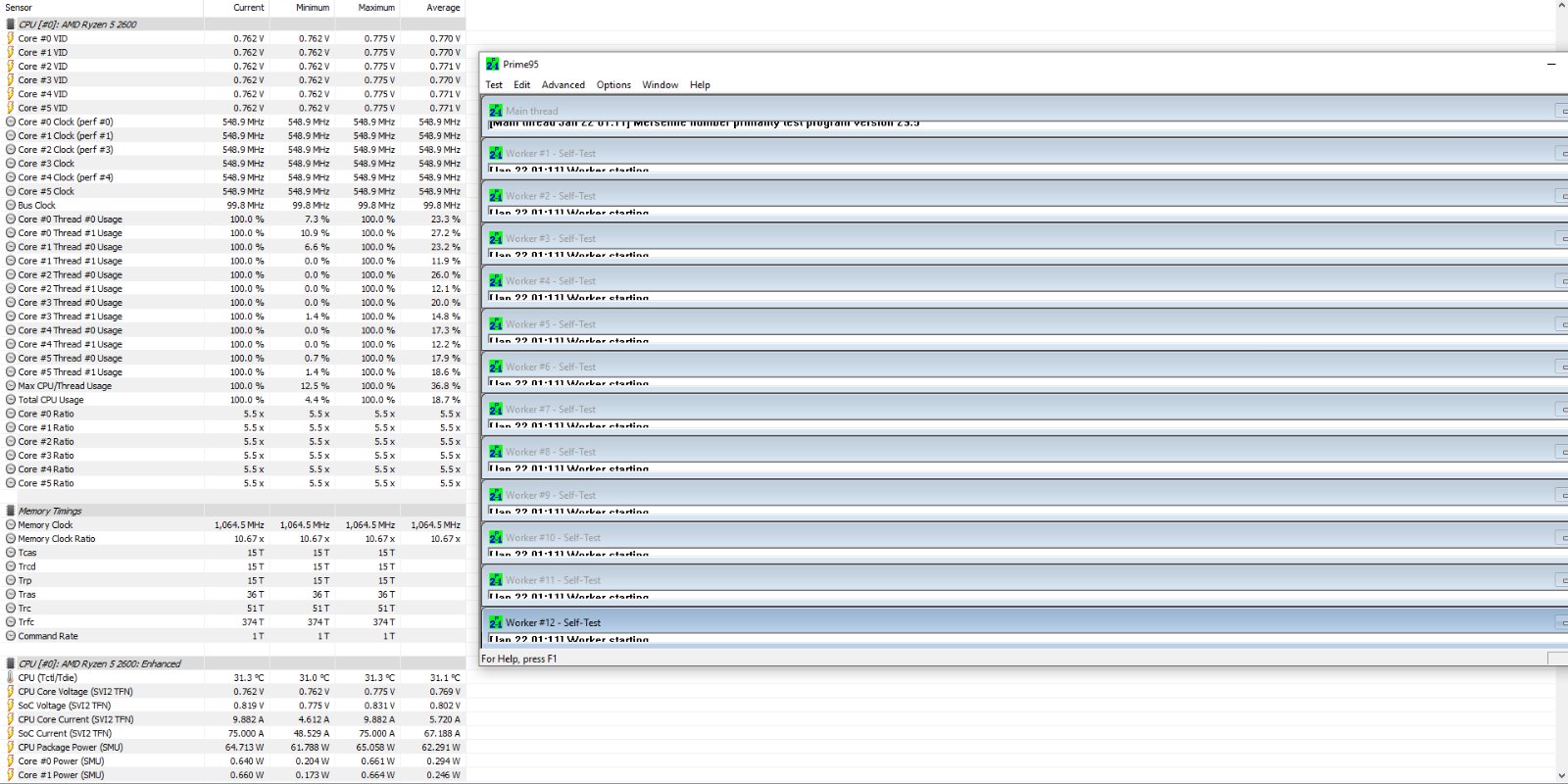Open the Help menu in Prime95
The height and width of the screenshot is (784, 1568).
[700, 85]
